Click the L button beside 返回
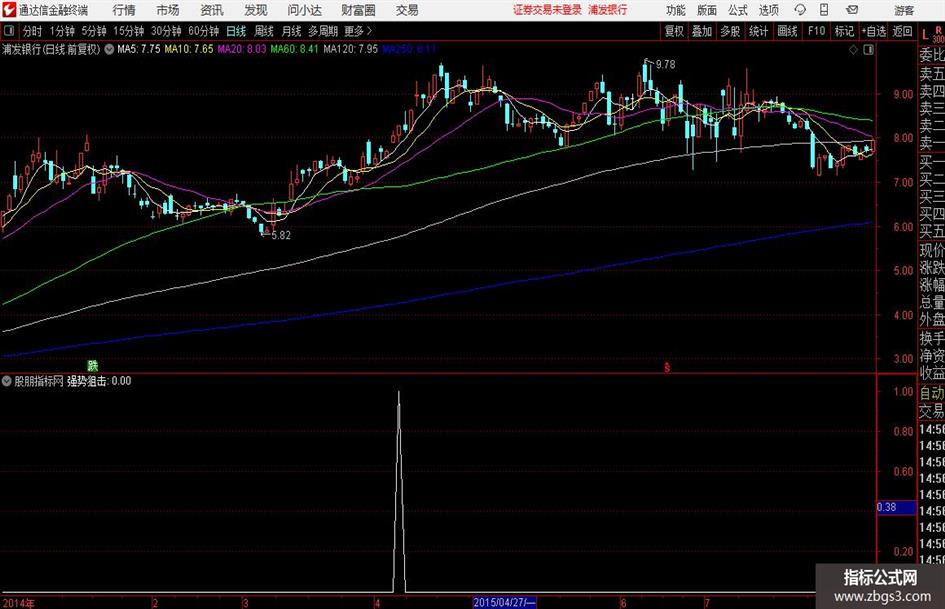The height and width of the screenshot is (609, 945). click(x=925, y=35)
